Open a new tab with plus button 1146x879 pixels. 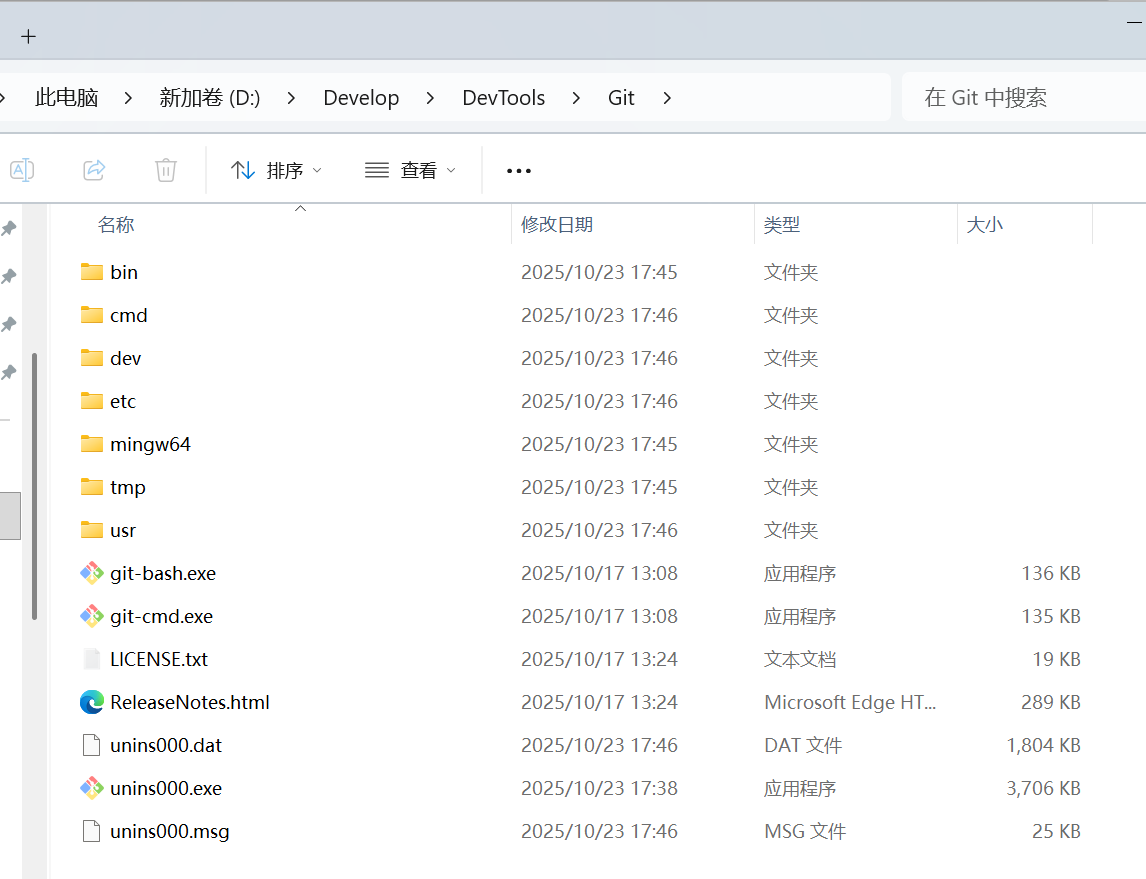pos(29,37)
